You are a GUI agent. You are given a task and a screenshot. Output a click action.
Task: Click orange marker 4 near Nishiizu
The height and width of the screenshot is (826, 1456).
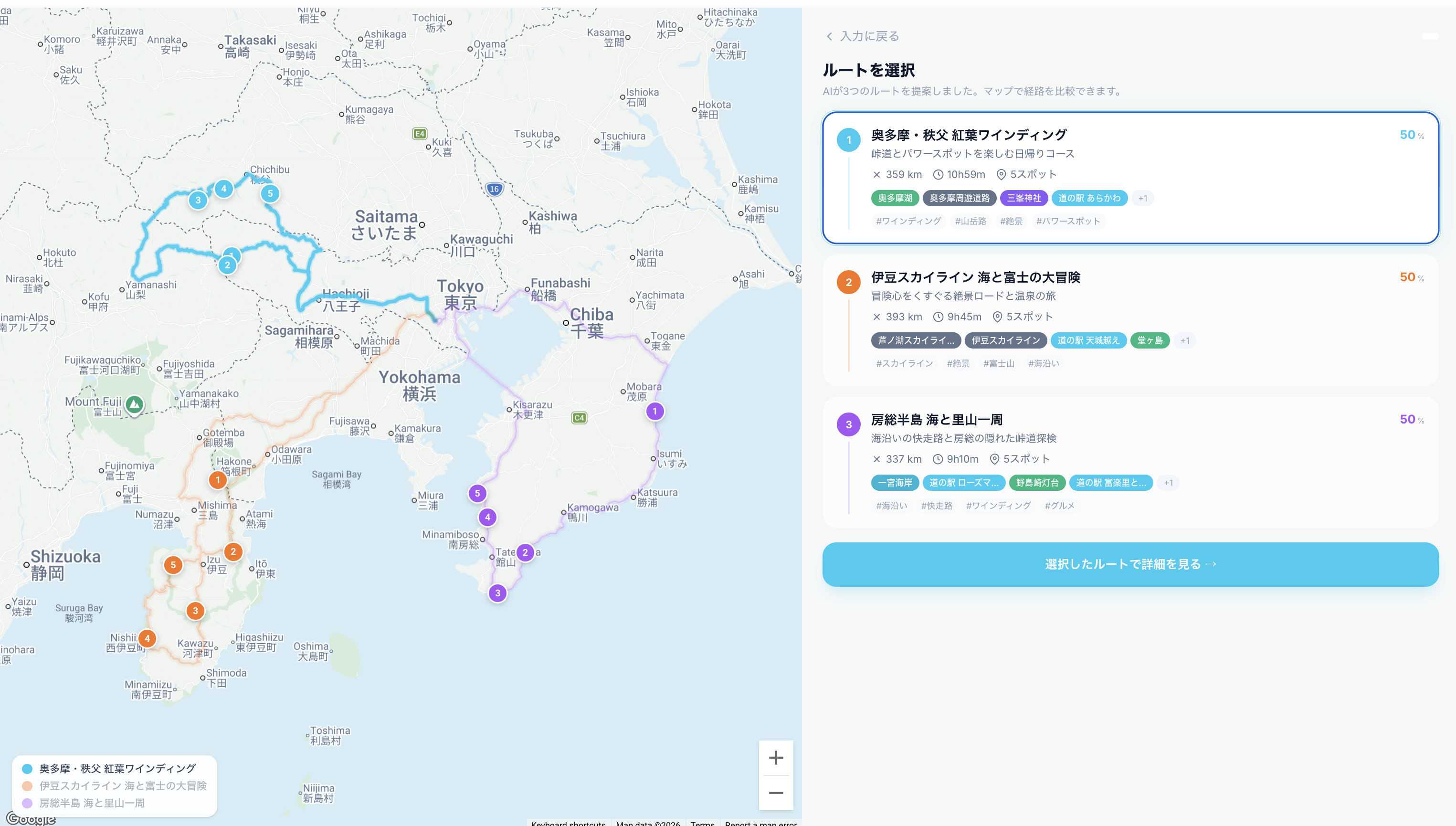click(148, 638)
